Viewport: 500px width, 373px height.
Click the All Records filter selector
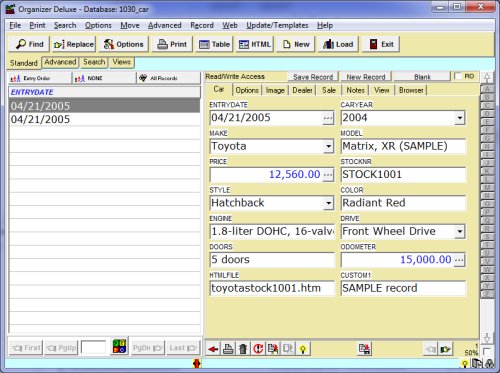(x=169, y=78)
